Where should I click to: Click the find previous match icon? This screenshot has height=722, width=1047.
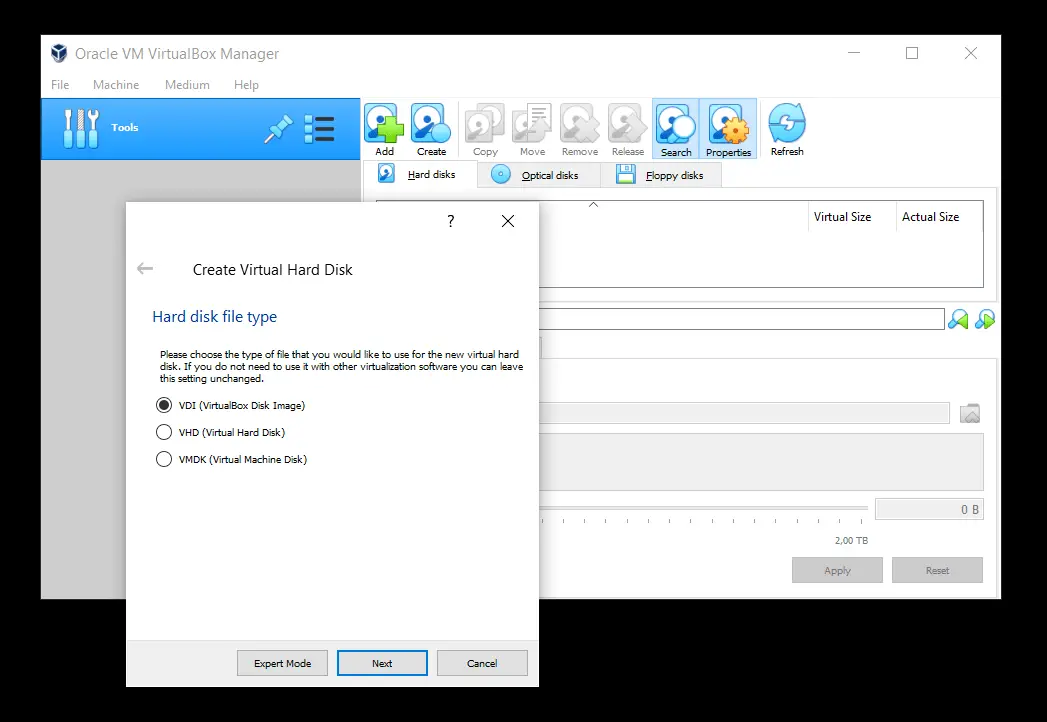958,320
